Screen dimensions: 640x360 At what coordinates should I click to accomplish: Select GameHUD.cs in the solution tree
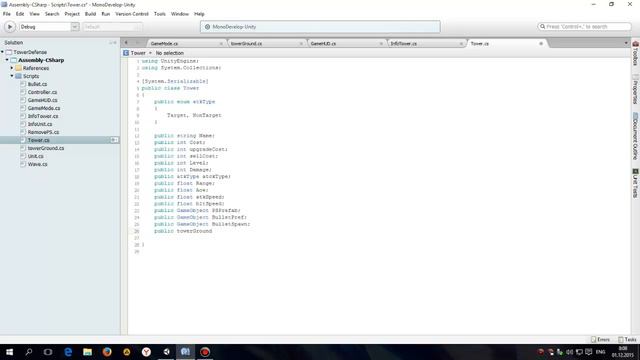pyautogui.click(x=42, y=100)
